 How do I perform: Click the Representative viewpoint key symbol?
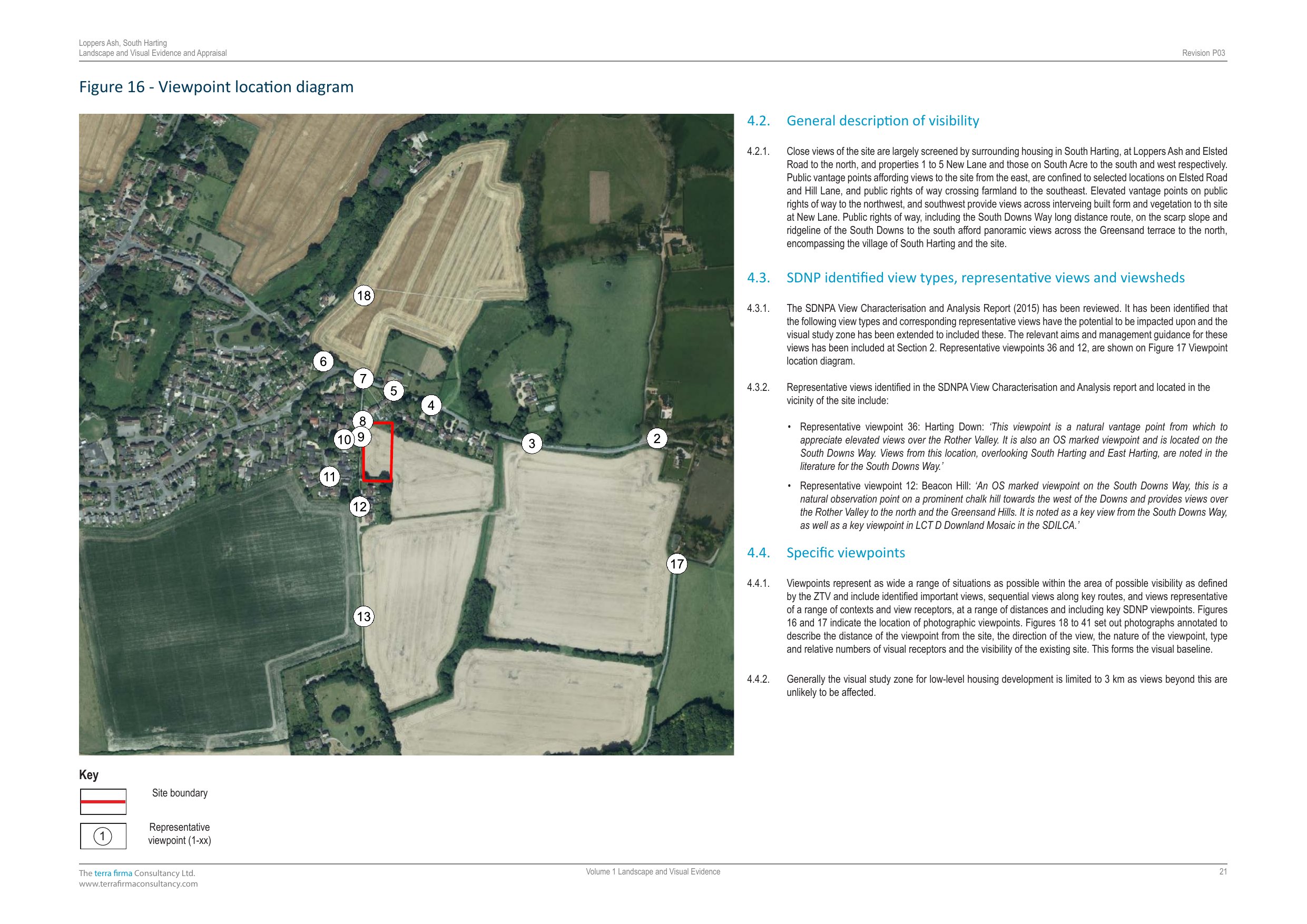pos(103,837)
